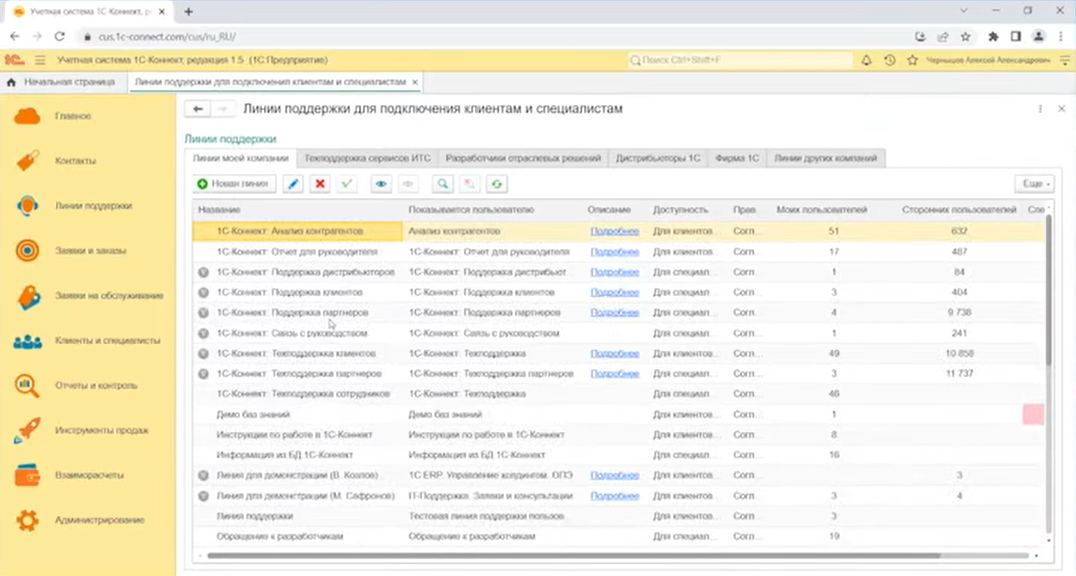
Task: Click the search field Поиск Ctrl+Shift+F
Action: point(740,61)
